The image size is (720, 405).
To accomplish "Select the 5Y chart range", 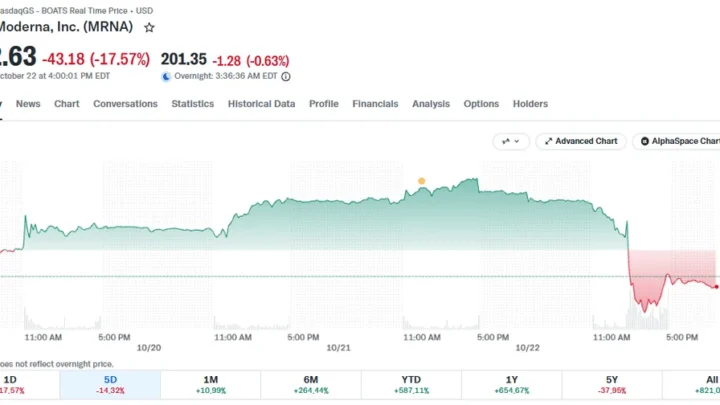I will coord(612,385).
